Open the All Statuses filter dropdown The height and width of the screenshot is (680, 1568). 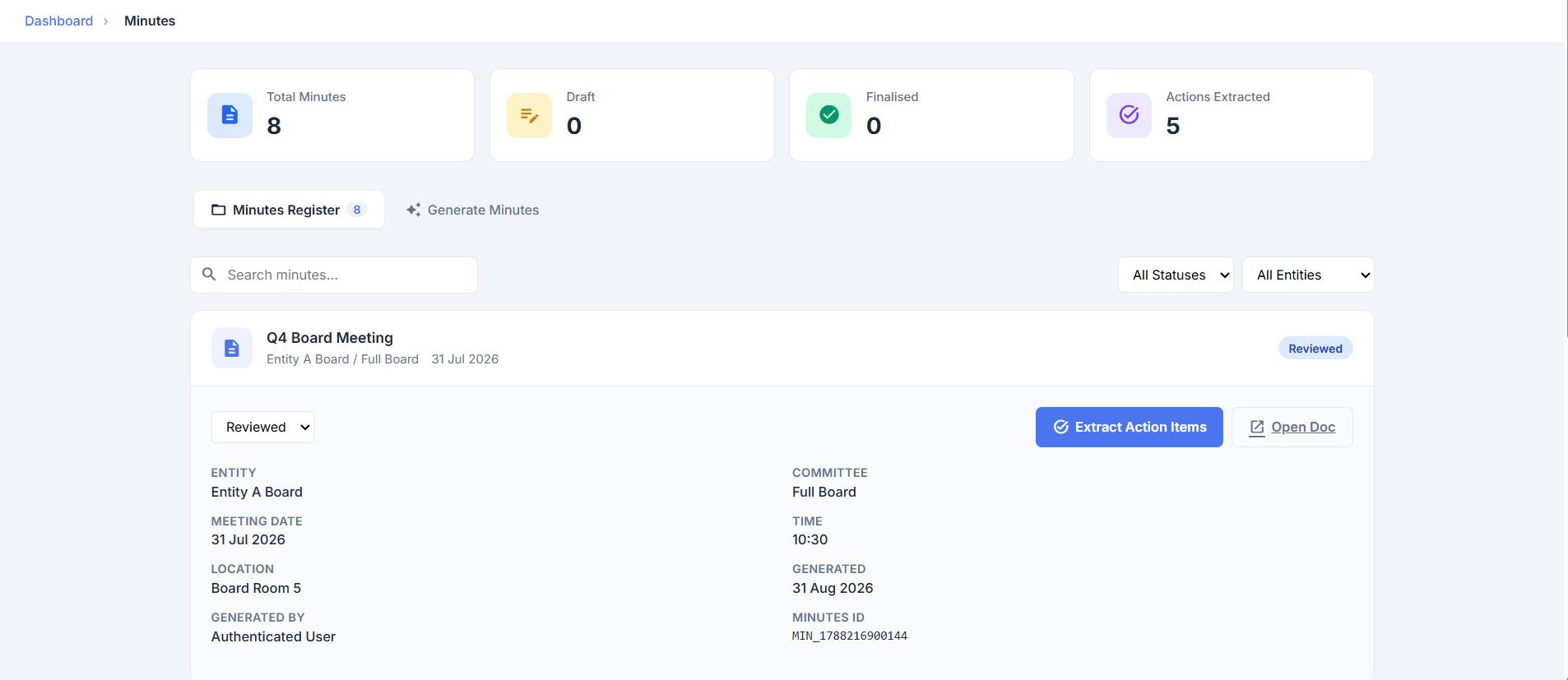[x=1176, y=275]
